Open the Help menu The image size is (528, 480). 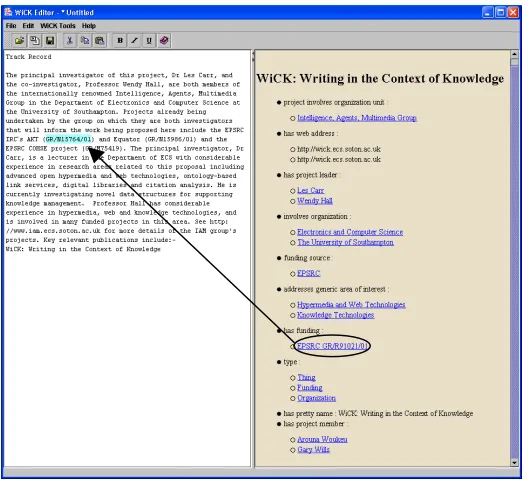click(89, 26)
